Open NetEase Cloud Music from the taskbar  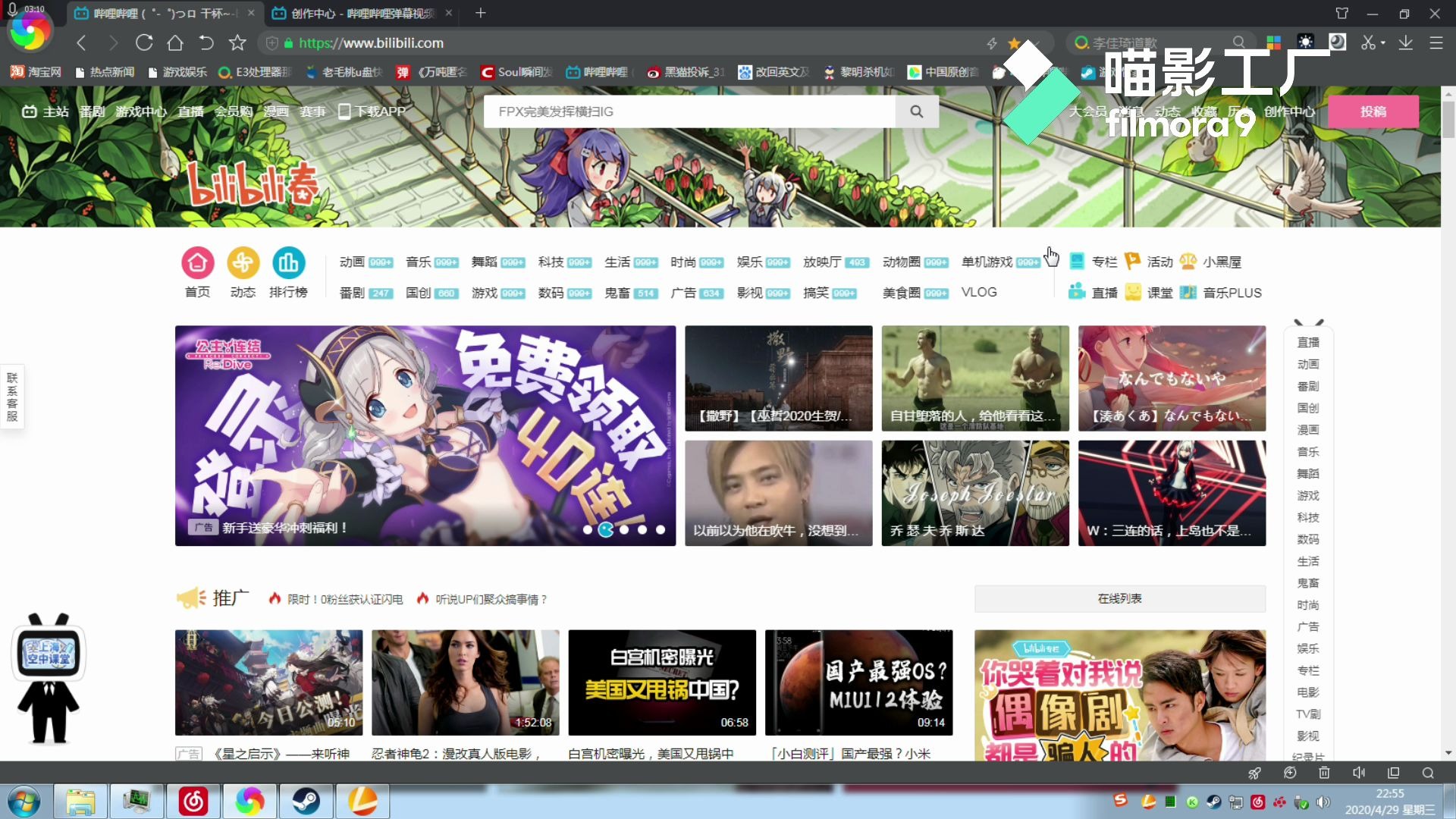point(193,801)
